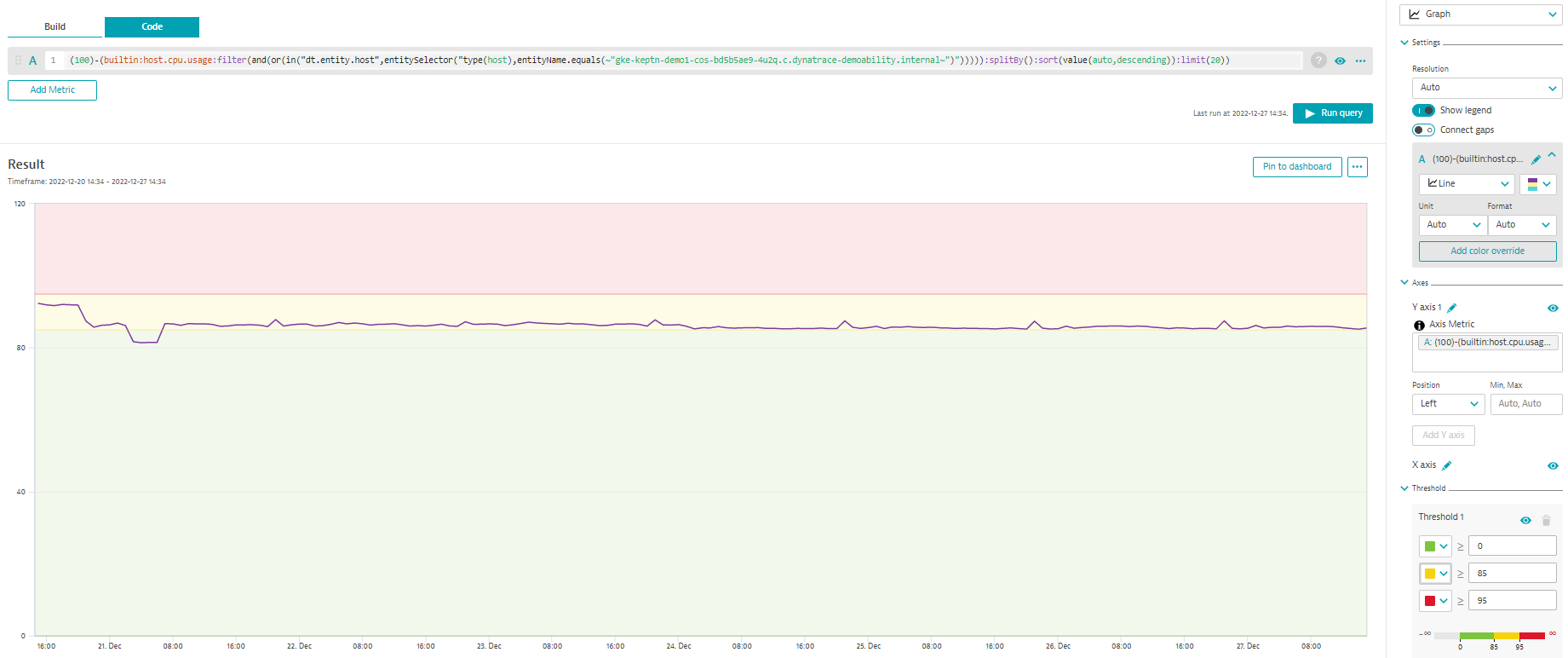Toggle Threshold 1 visibility eye

1525,521
